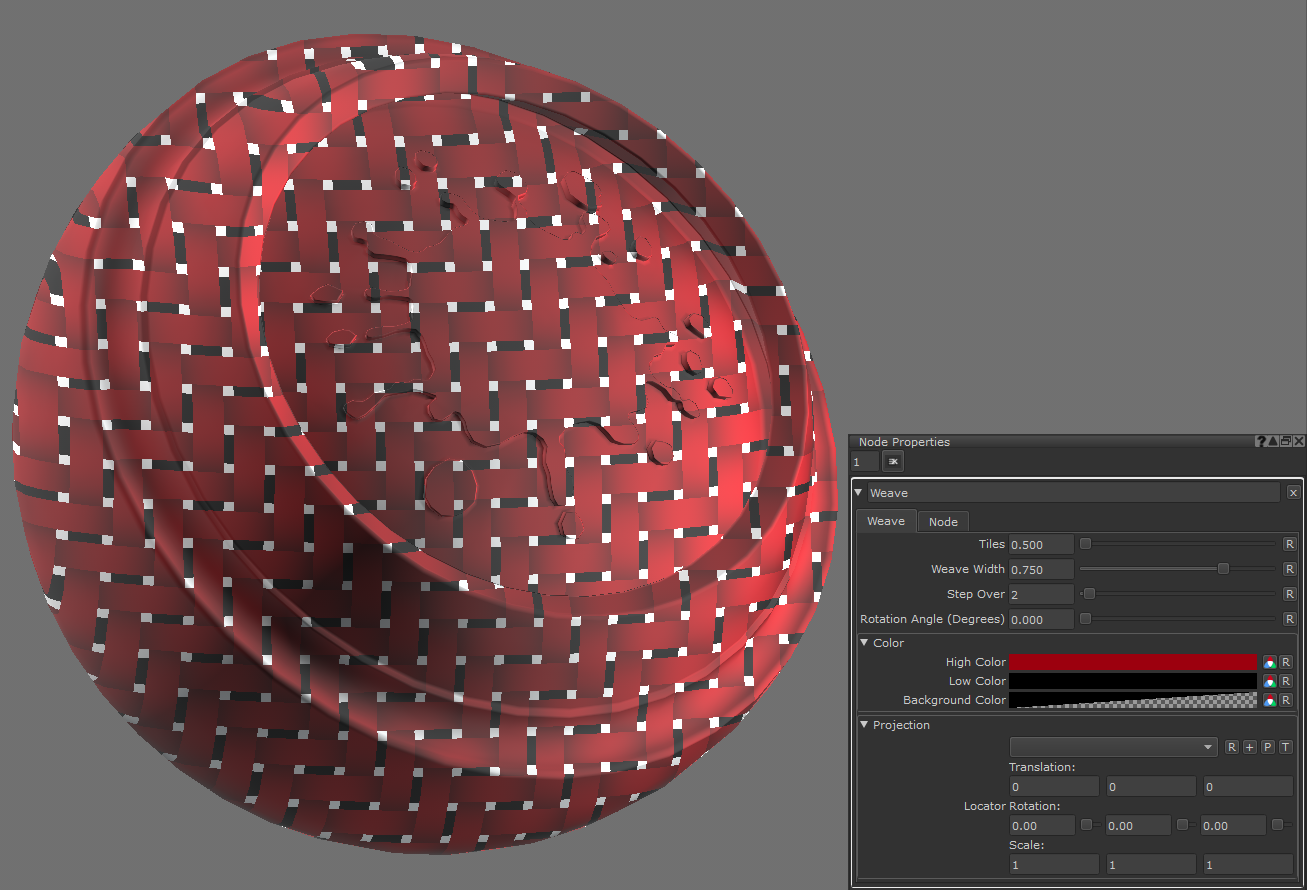Screen dimensions: 1307x890
Task: Reset the Tiles value with R button
Action: 1289,544
